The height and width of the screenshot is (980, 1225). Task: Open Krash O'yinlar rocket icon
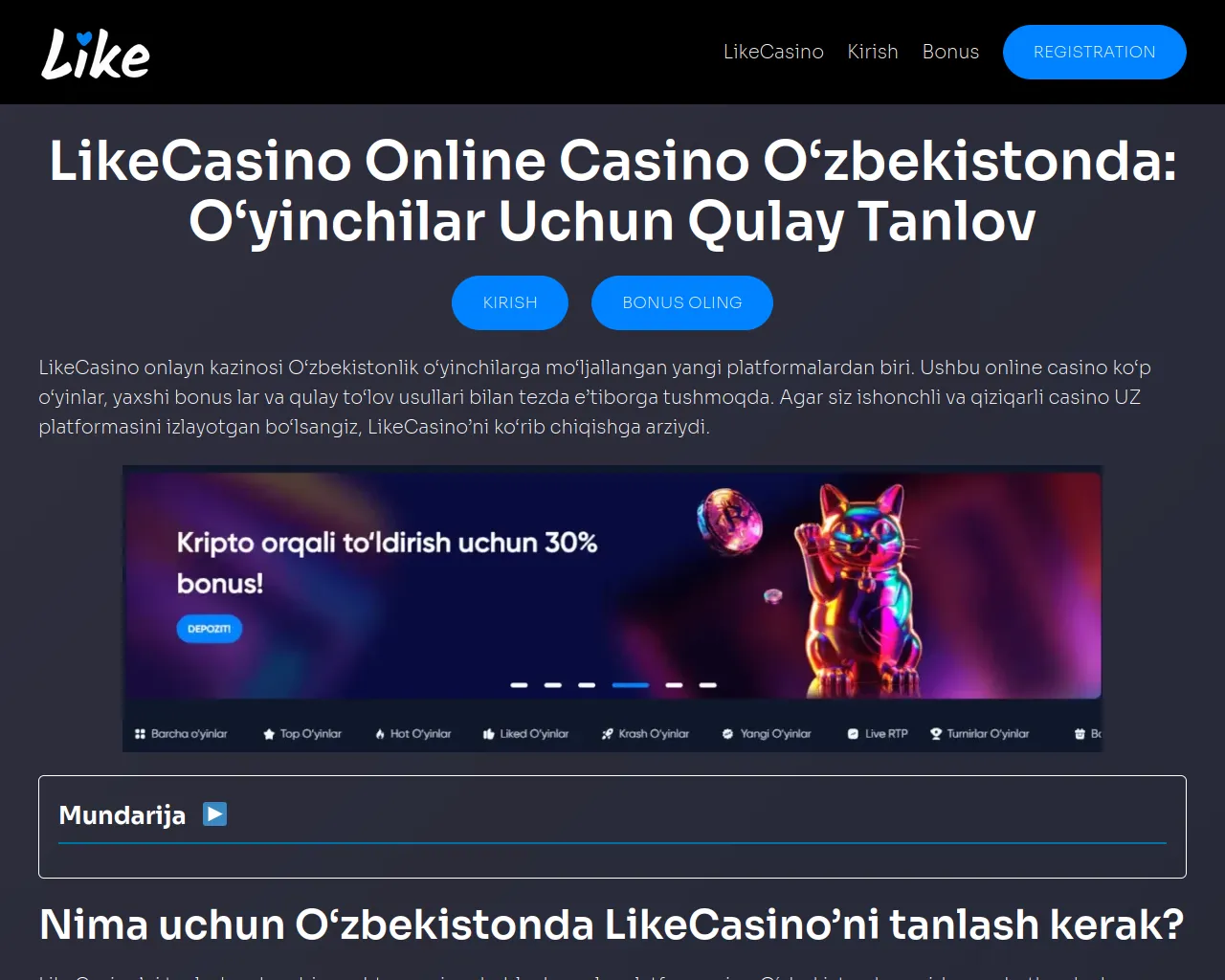(607, 734)
